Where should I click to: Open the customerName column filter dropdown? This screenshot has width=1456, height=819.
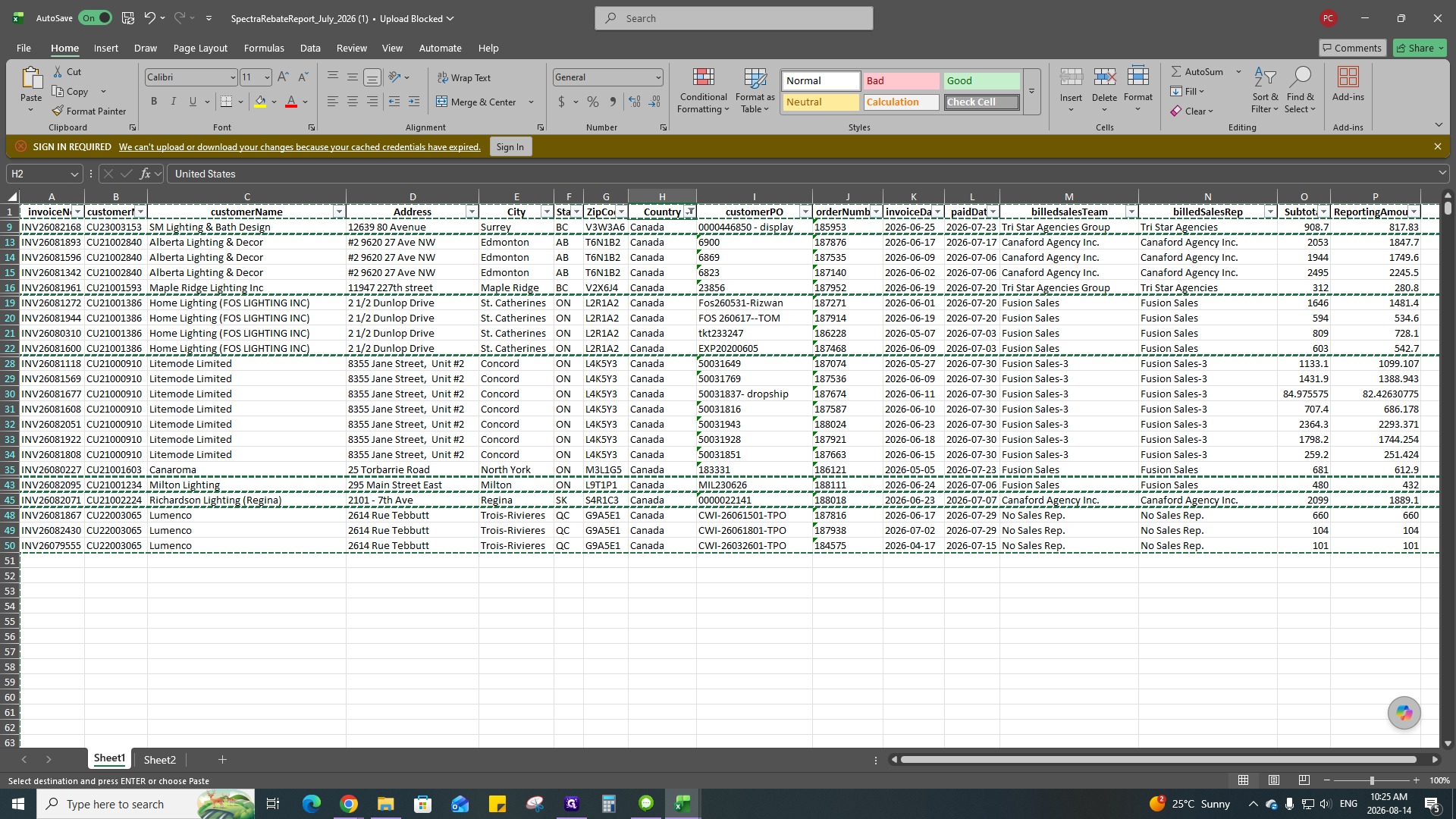(x=339, y=212)
